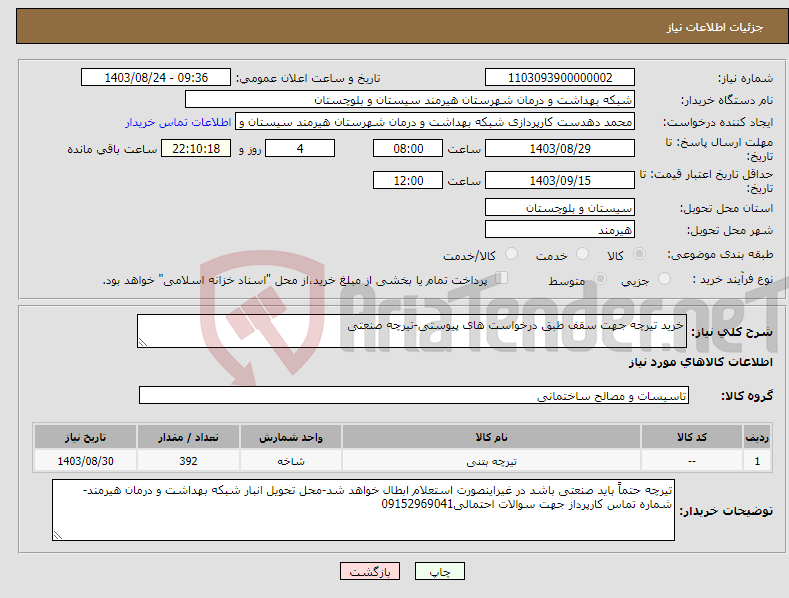This screenshot has height=598, width=789.
Task: Click the row number 1 cell
Action: [757, 461]
